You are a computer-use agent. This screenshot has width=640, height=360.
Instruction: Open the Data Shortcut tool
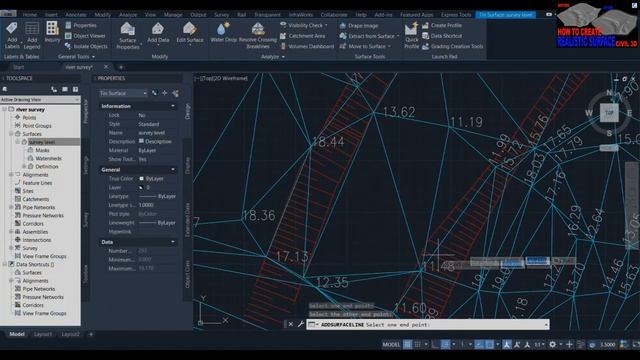(442, 36)
